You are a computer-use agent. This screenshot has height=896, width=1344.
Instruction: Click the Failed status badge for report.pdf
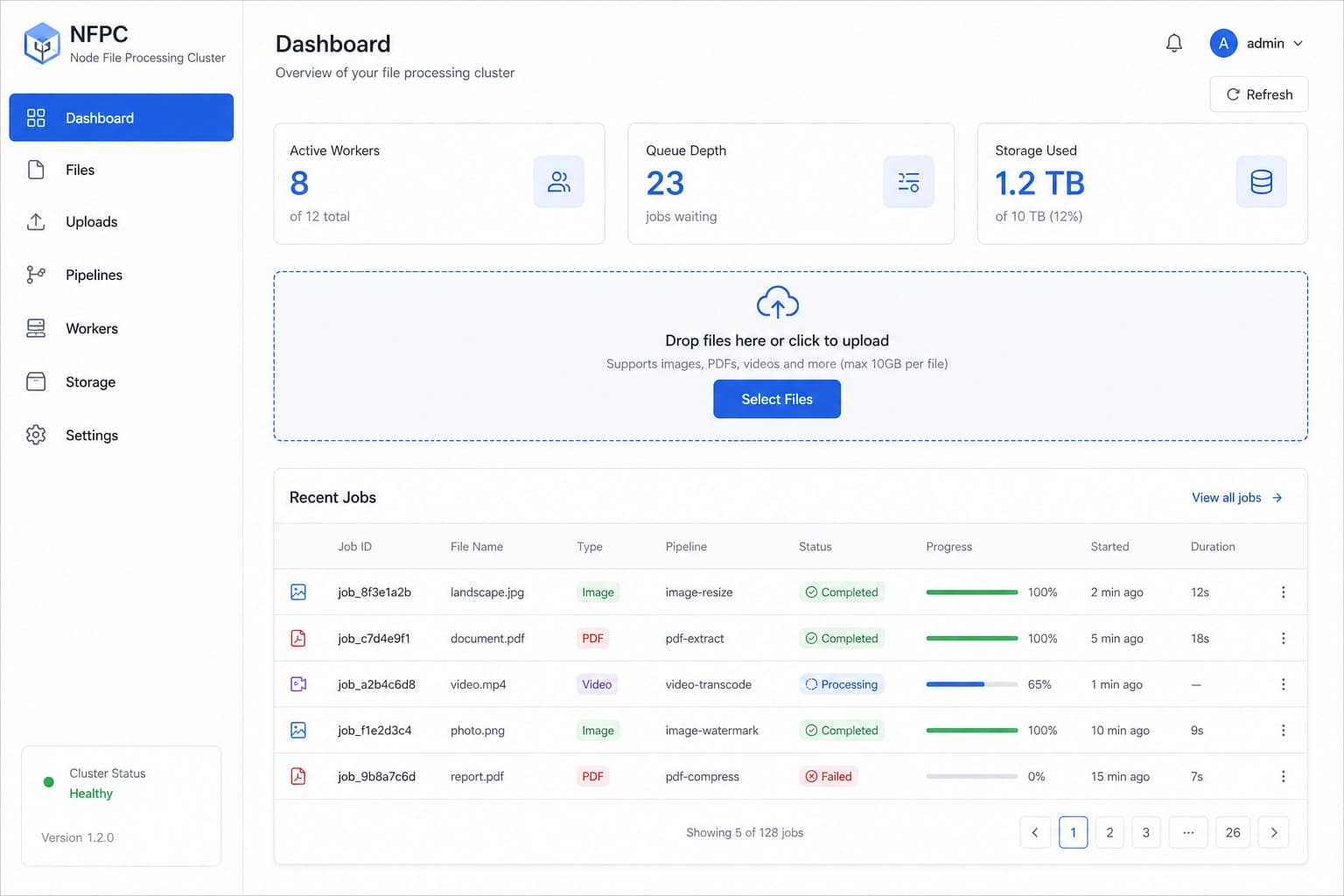[829, 776]
